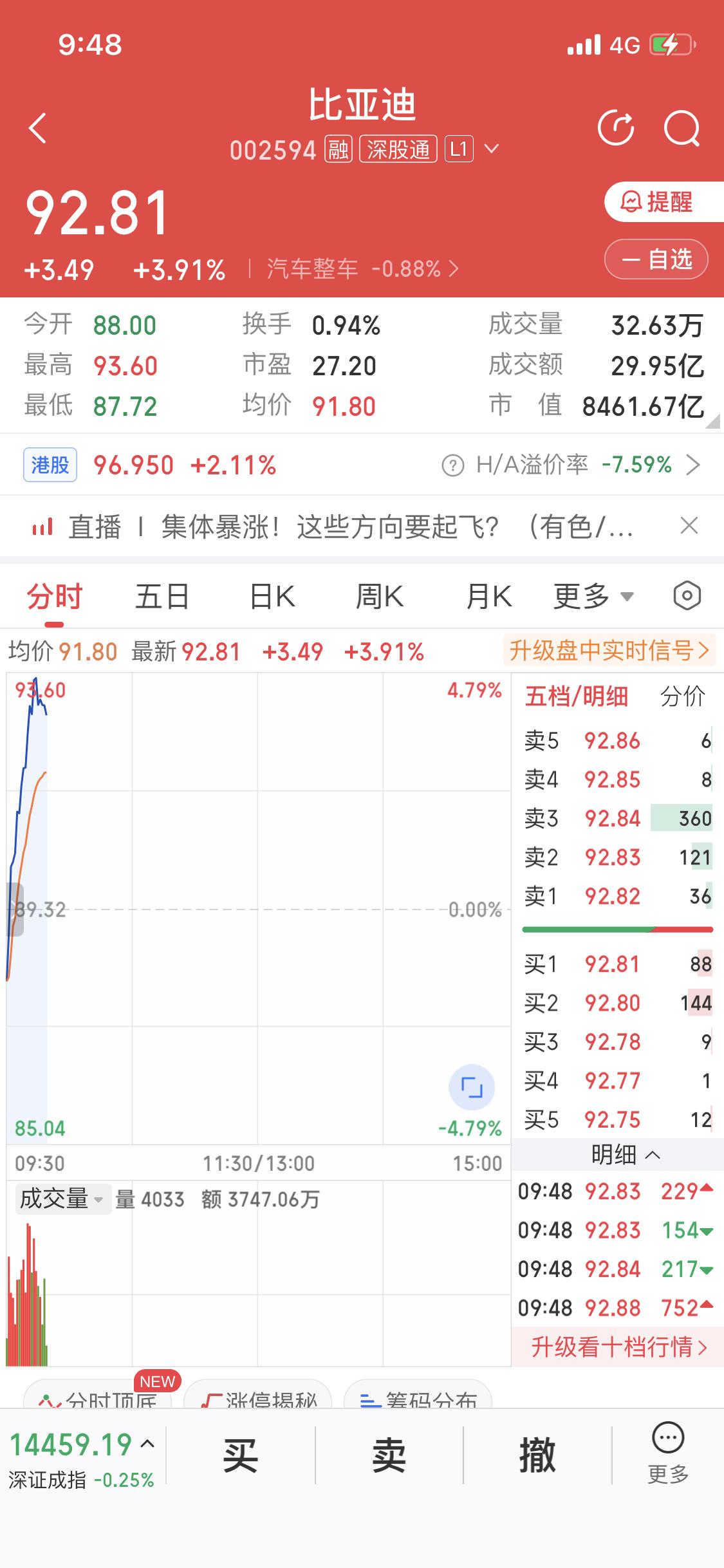
Task: Tap the stock code 002594
Action: (x=273, y=151)
